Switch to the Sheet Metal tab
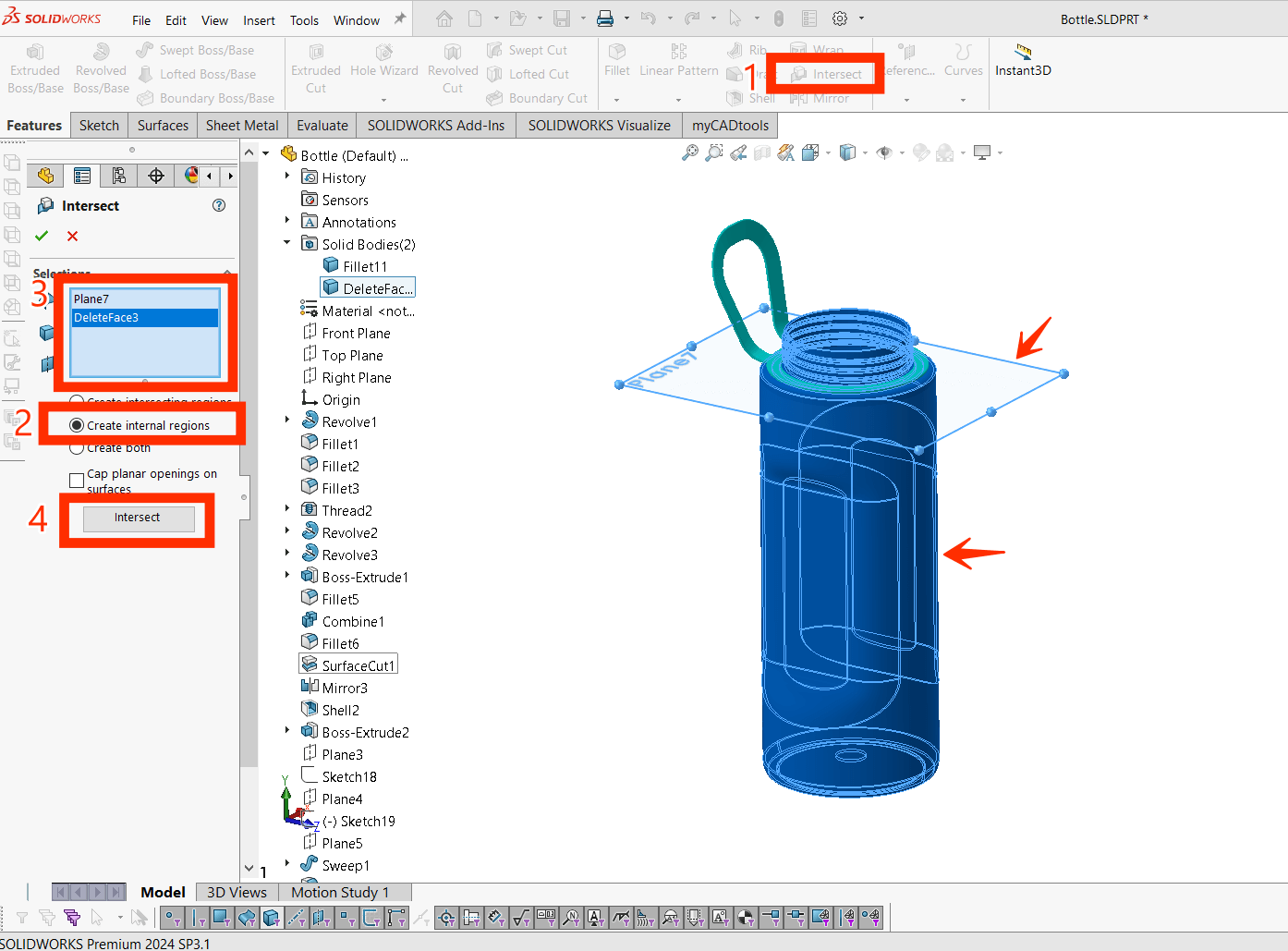The height and width of the screenshot is (951, 1288). (241, 125)
